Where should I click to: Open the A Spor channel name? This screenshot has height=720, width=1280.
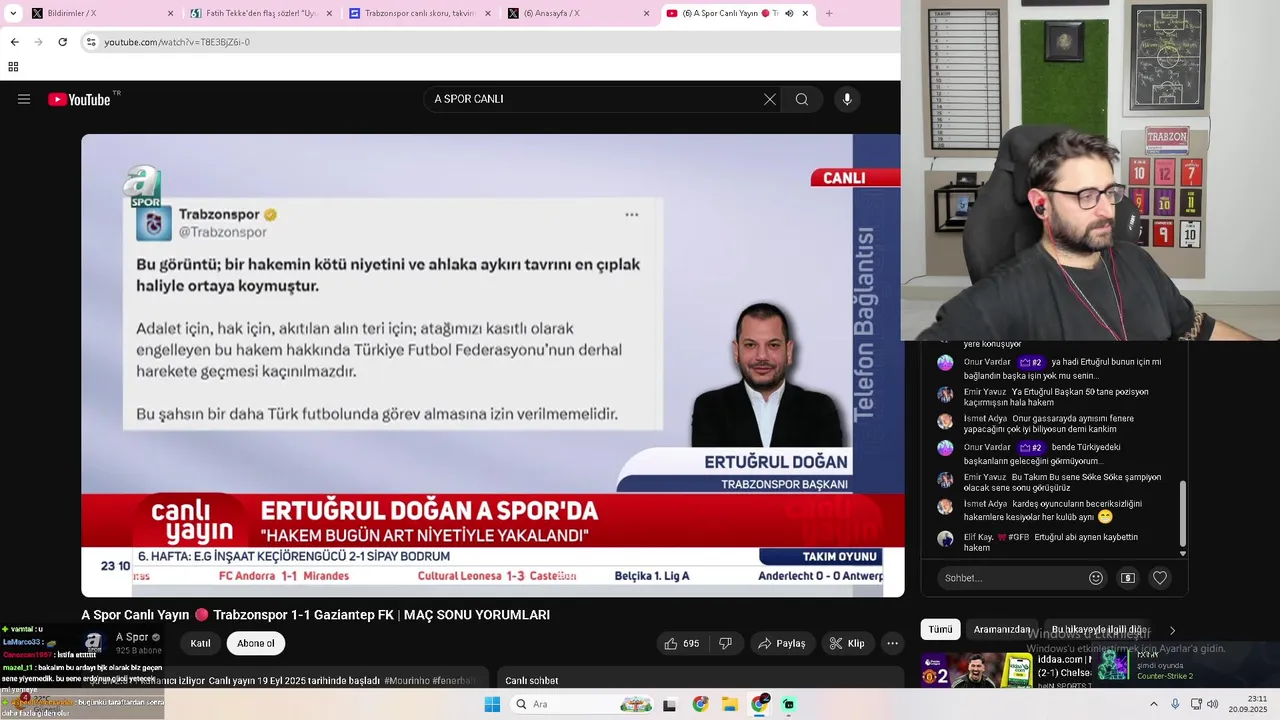pyautogui.click(x=132, y=637)
